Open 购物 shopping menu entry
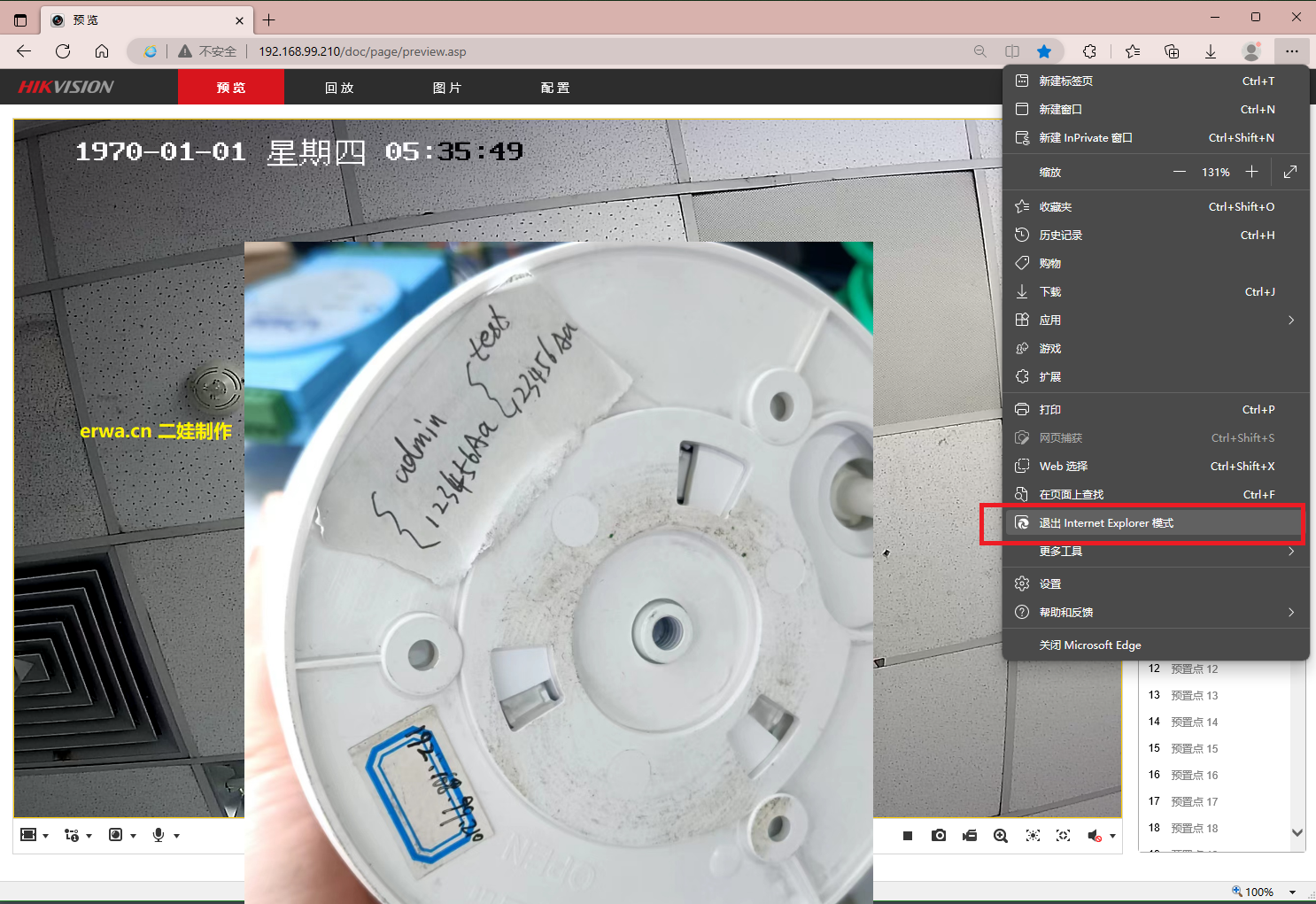Viewport: 1316px width, 904px height. (x=1156, y=263)
